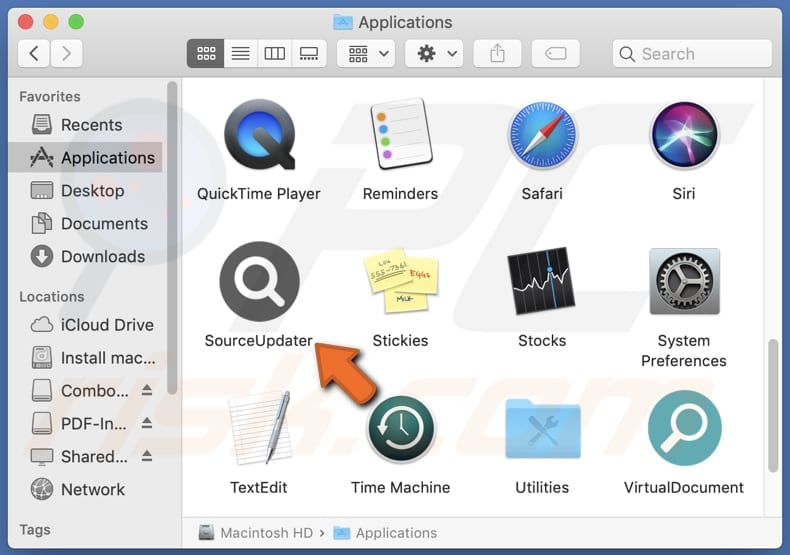
Task: Click the Favorites sidebar heading
Action: (x=50, y=97)
